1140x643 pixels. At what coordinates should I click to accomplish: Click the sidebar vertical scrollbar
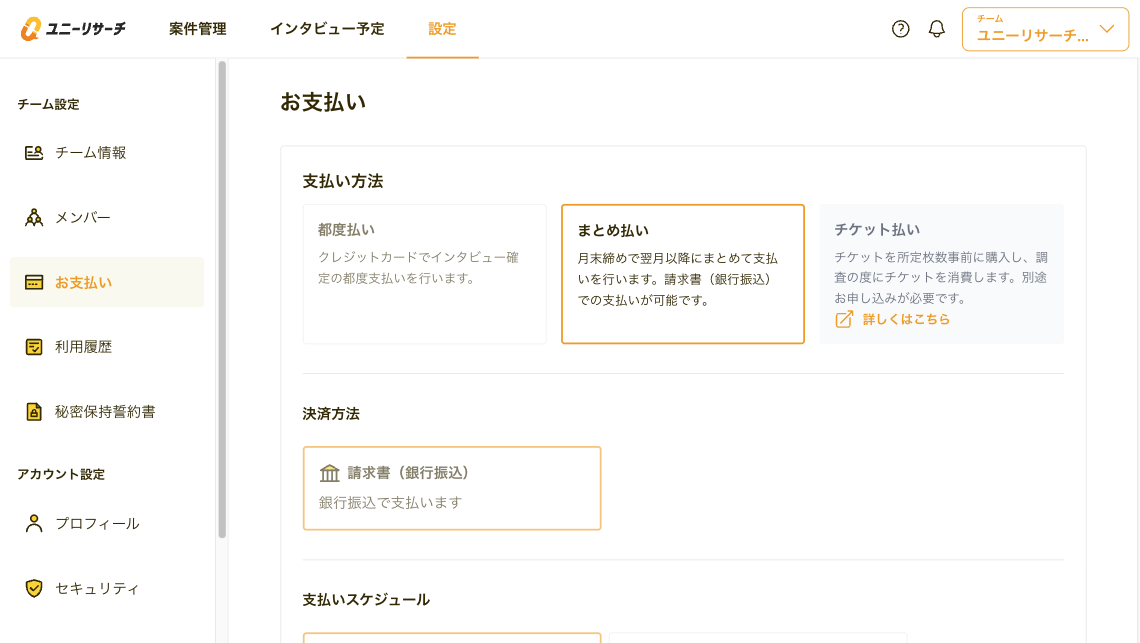coord(222,300)
